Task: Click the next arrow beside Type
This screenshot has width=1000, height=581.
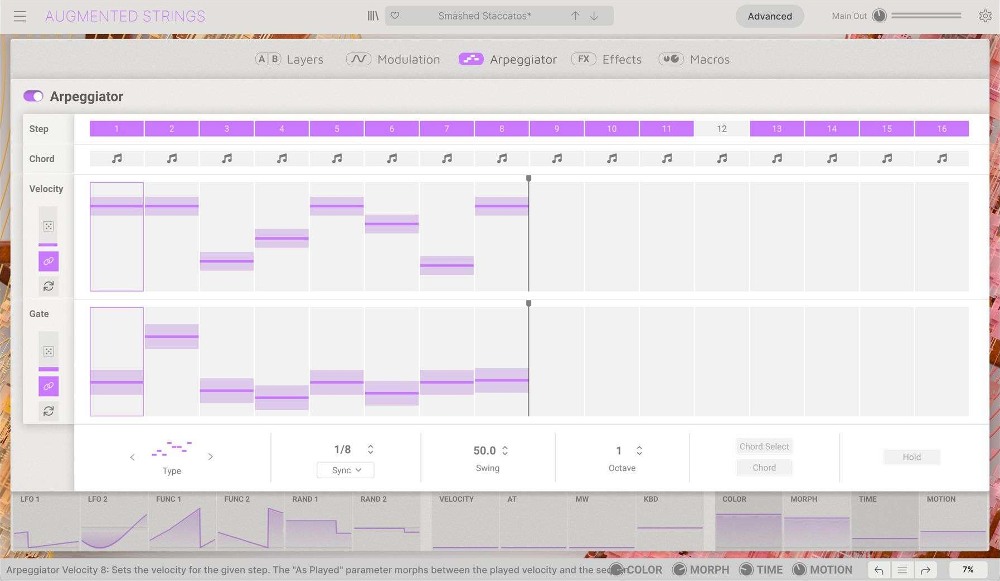Action: point(211,457)
